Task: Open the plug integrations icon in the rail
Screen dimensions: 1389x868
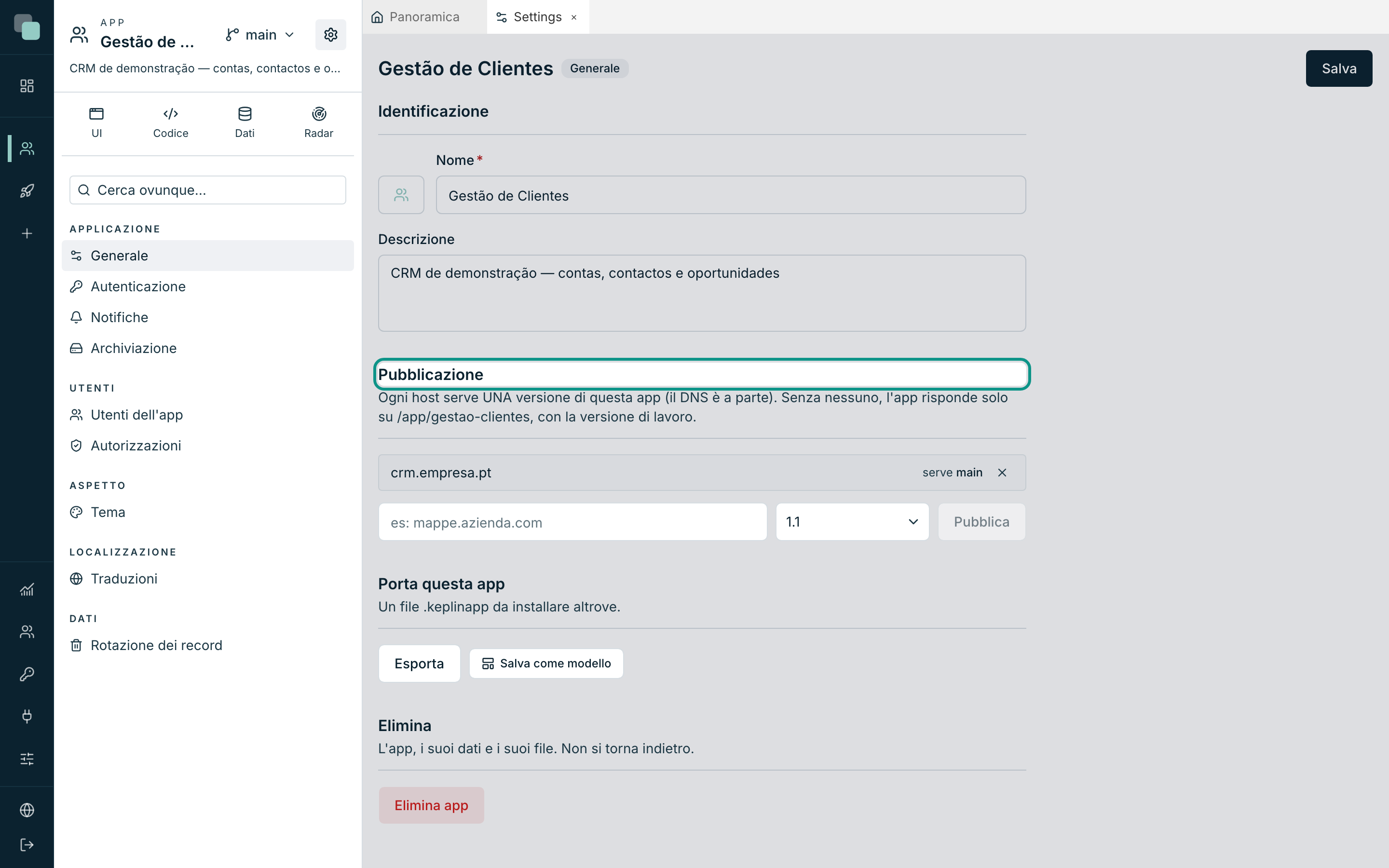Action: point(27,716)
